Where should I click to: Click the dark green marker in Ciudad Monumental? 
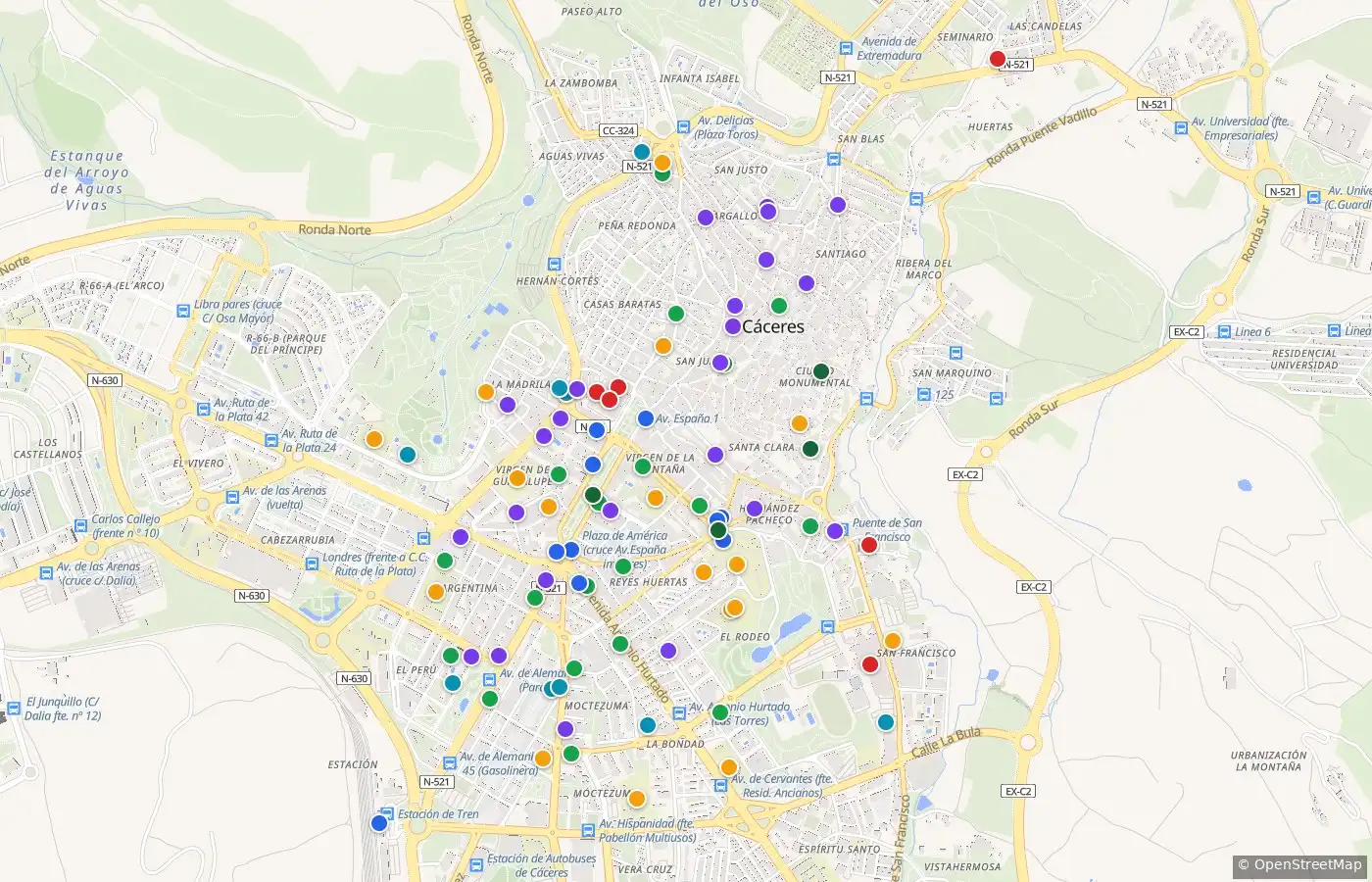tap(821, 371)
